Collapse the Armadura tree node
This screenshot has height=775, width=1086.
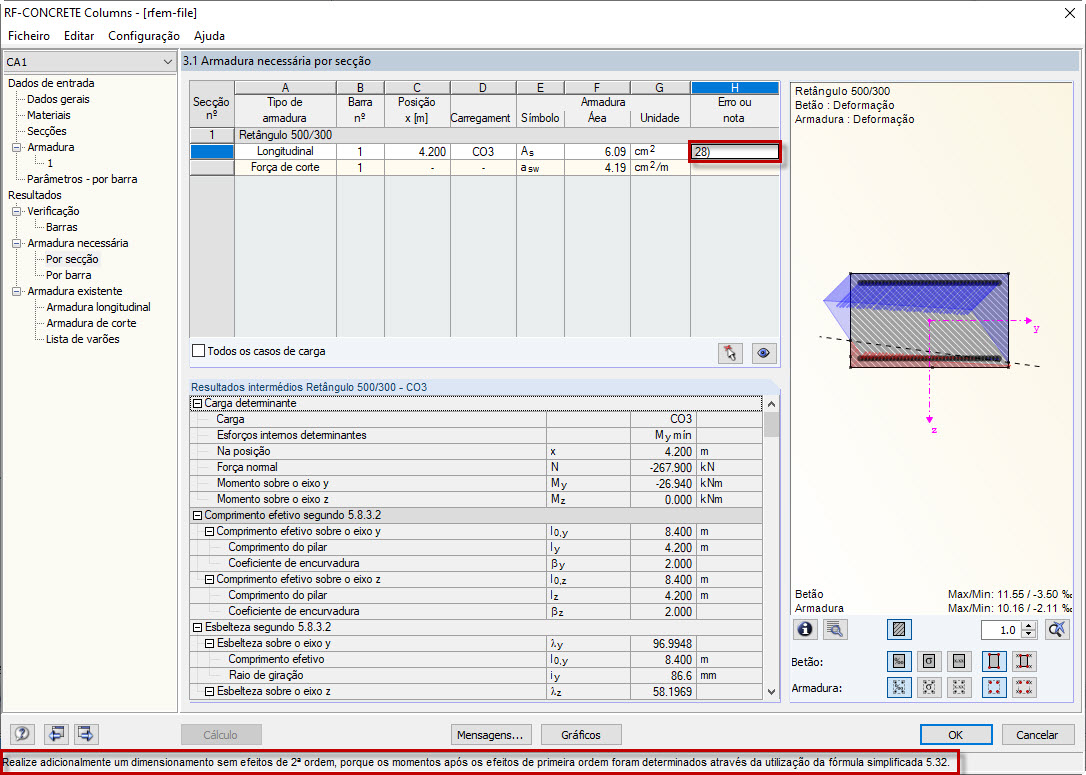pos(17,148)
